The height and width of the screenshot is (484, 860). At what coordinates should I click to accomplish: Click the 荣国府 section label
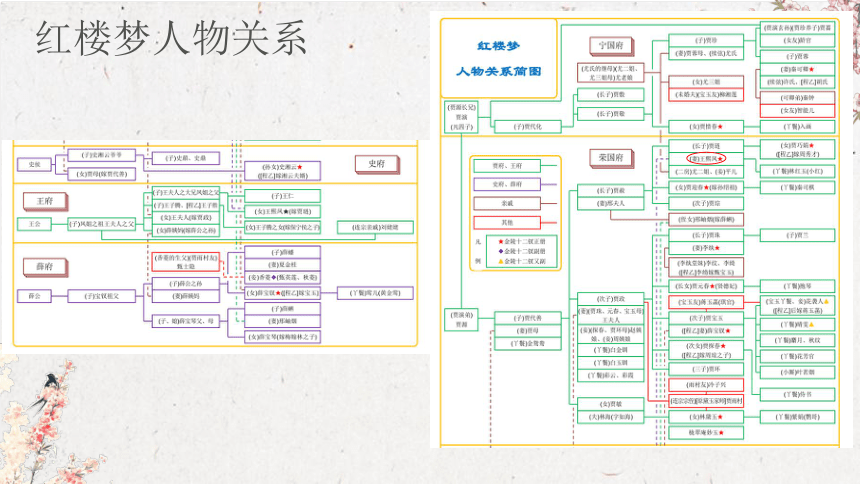(610, 157)
